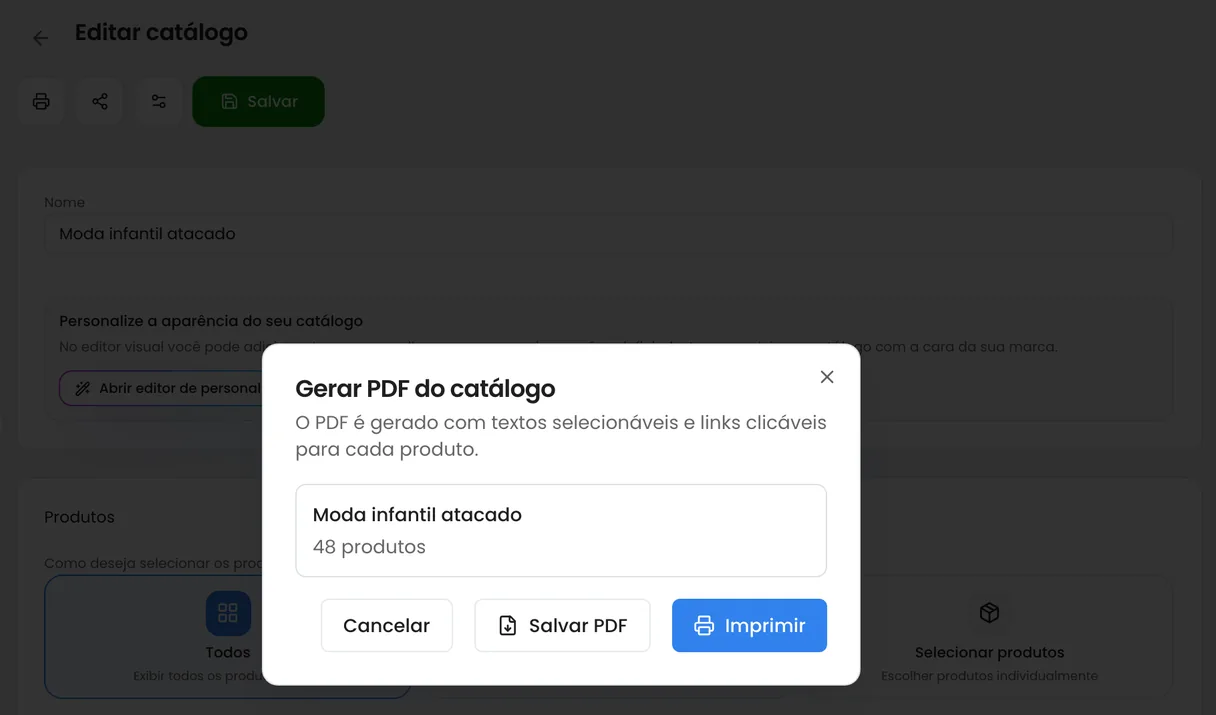Click Personalize a aparência do seu catálogo text
1216x715 pixels.
(211, 321)
